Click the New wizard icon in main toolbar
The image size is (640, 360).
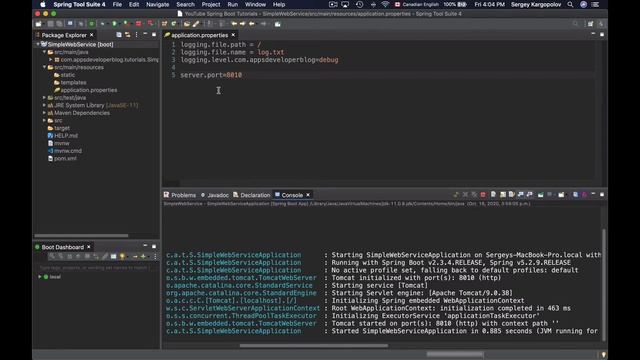point(39,24)
